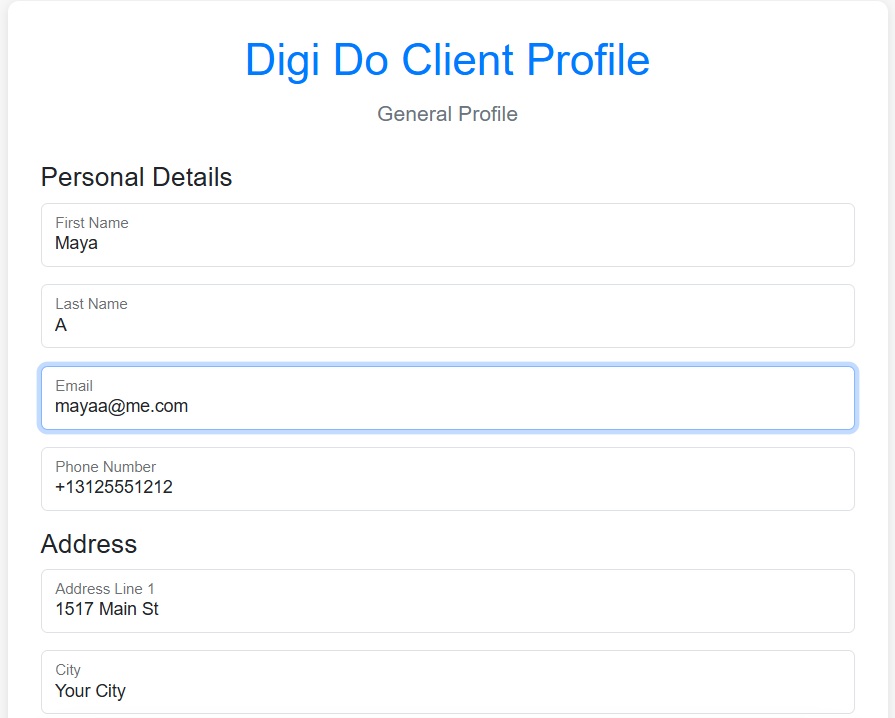The image size is (895, 718).
Task: Click the Personal Details section heading
Action: pyautogui.click(x=136, y=177)
